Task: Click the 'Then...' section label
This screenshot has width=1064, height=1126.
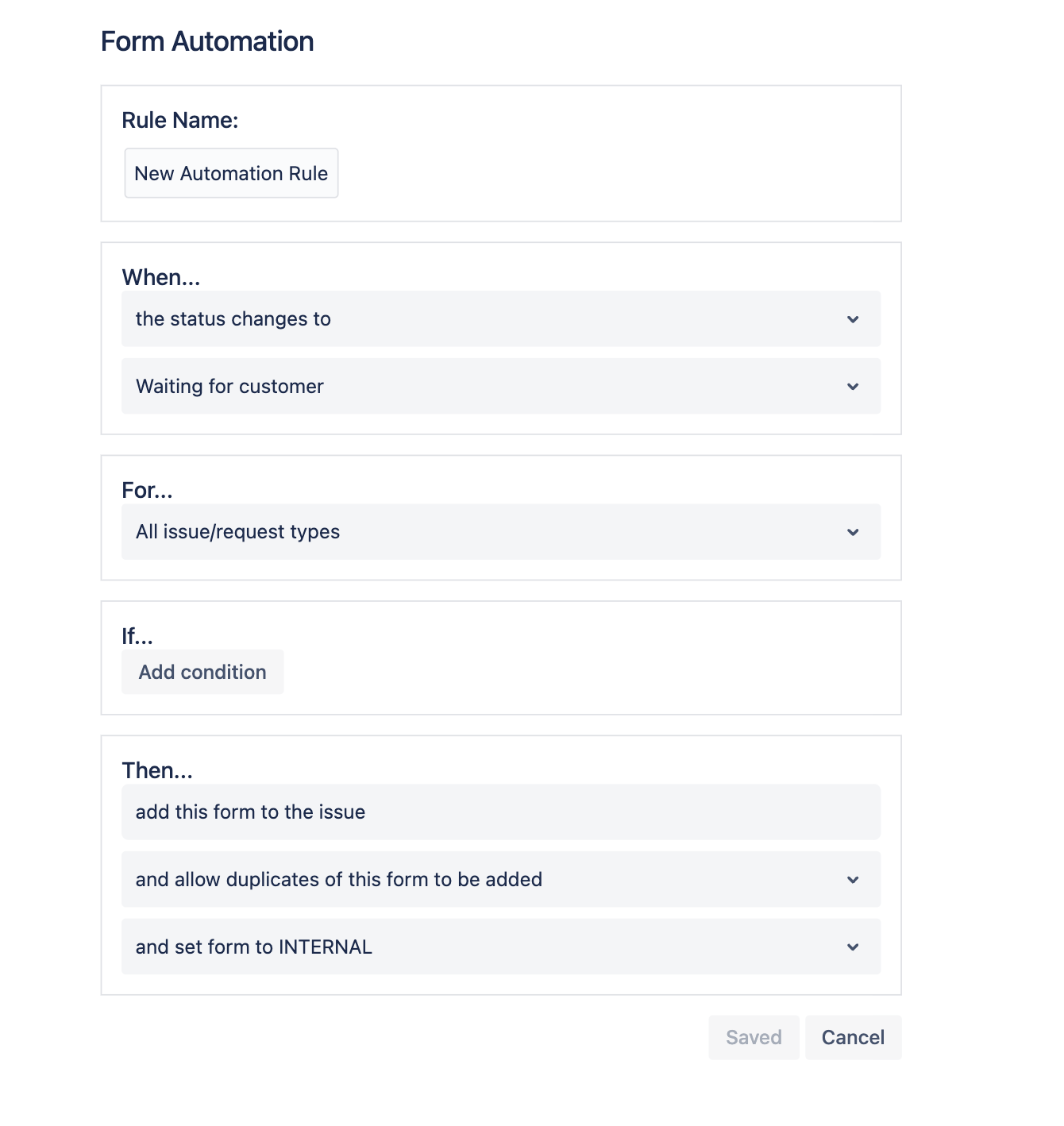Action: tap(157, 769)
